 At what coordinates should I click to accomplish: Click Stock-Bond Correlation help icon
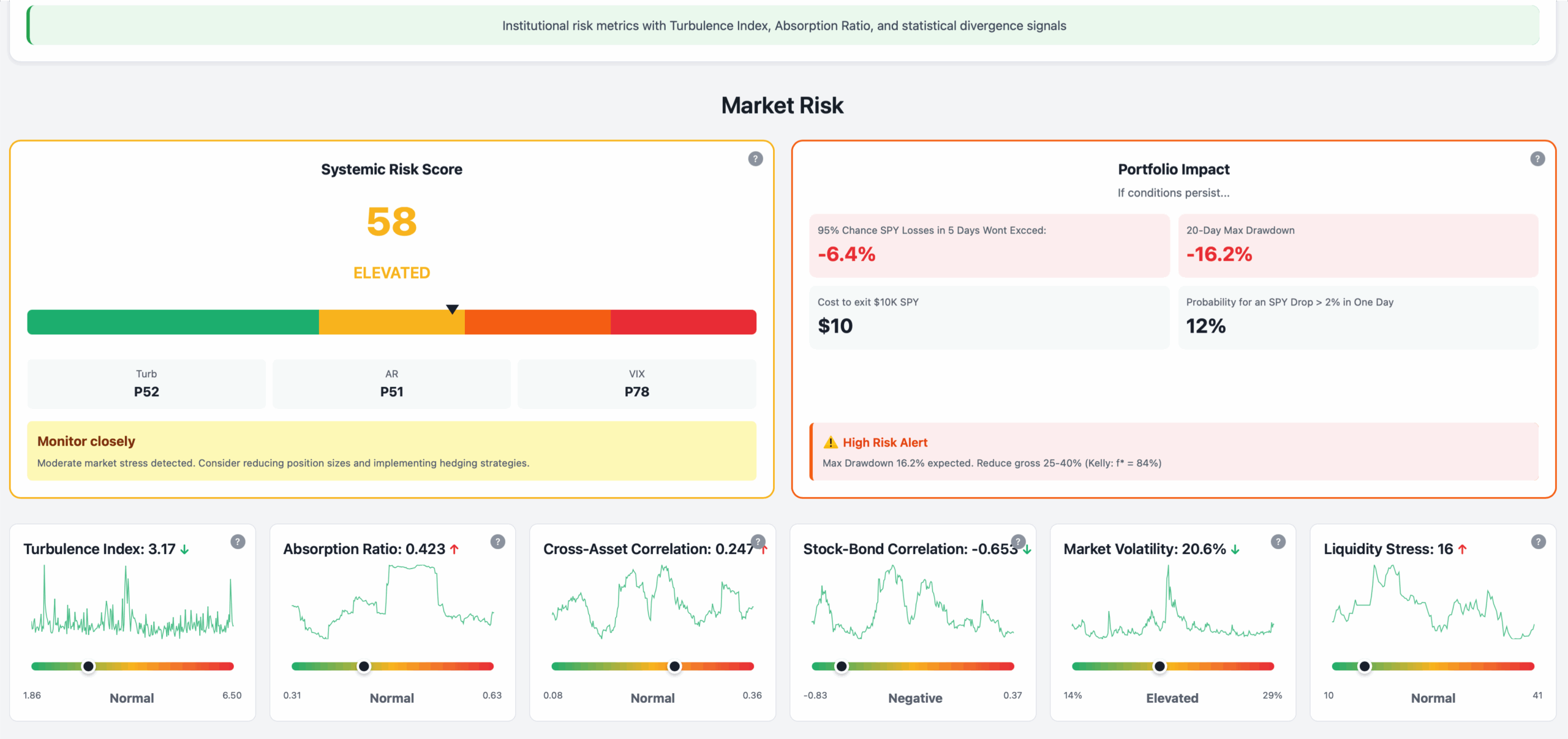(x=1018, y=542)
